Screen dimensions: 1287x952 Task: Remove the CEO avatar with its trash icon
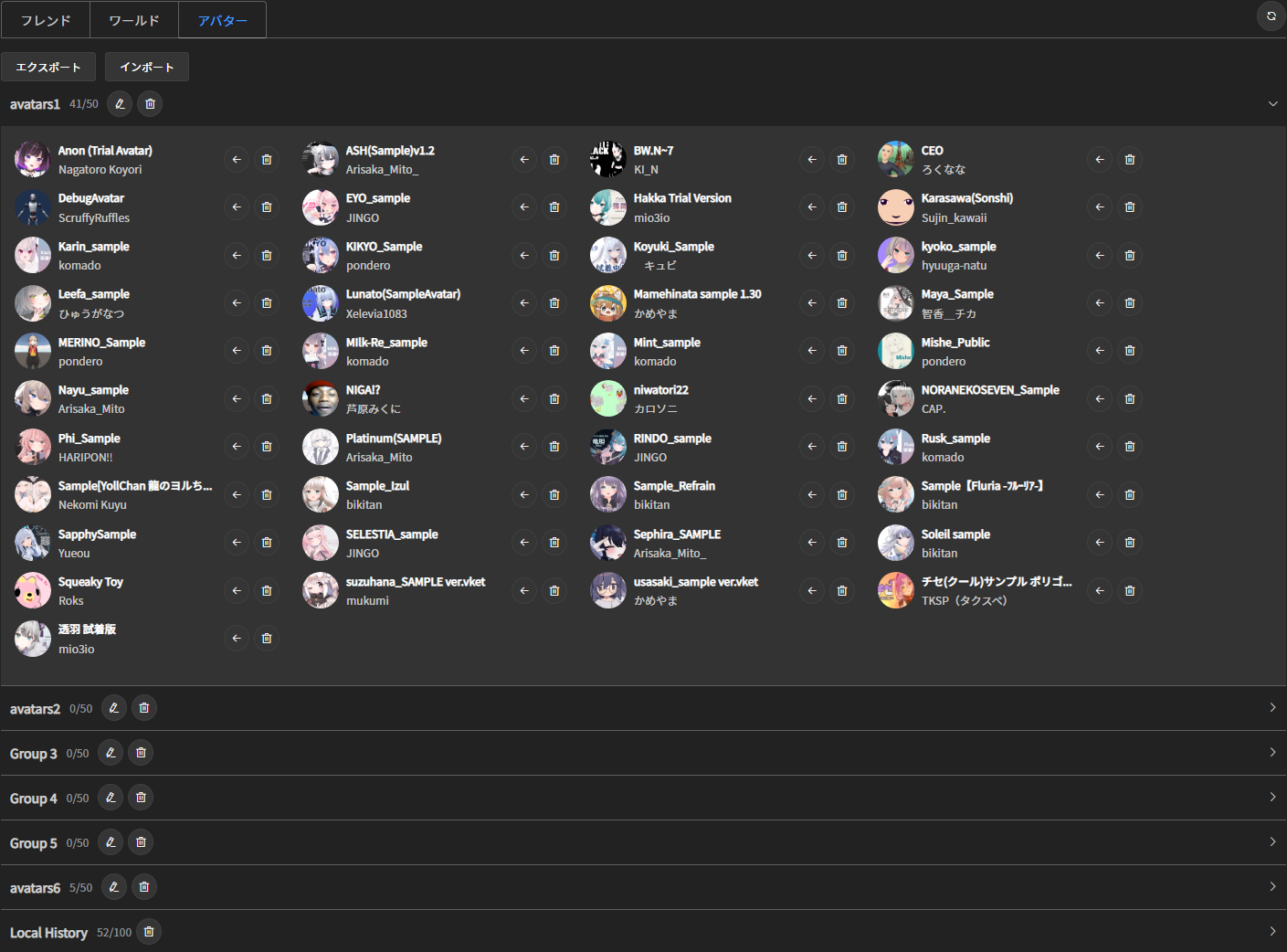1130,160
